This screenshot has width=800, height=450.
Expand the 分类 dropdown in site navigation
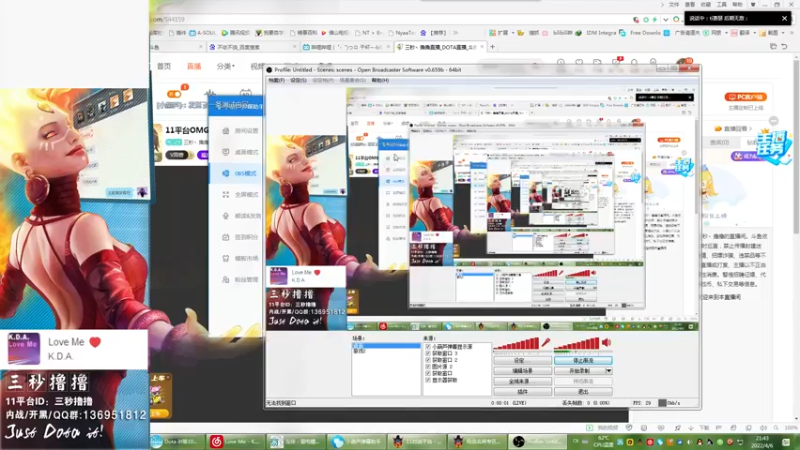coord(226,66)
